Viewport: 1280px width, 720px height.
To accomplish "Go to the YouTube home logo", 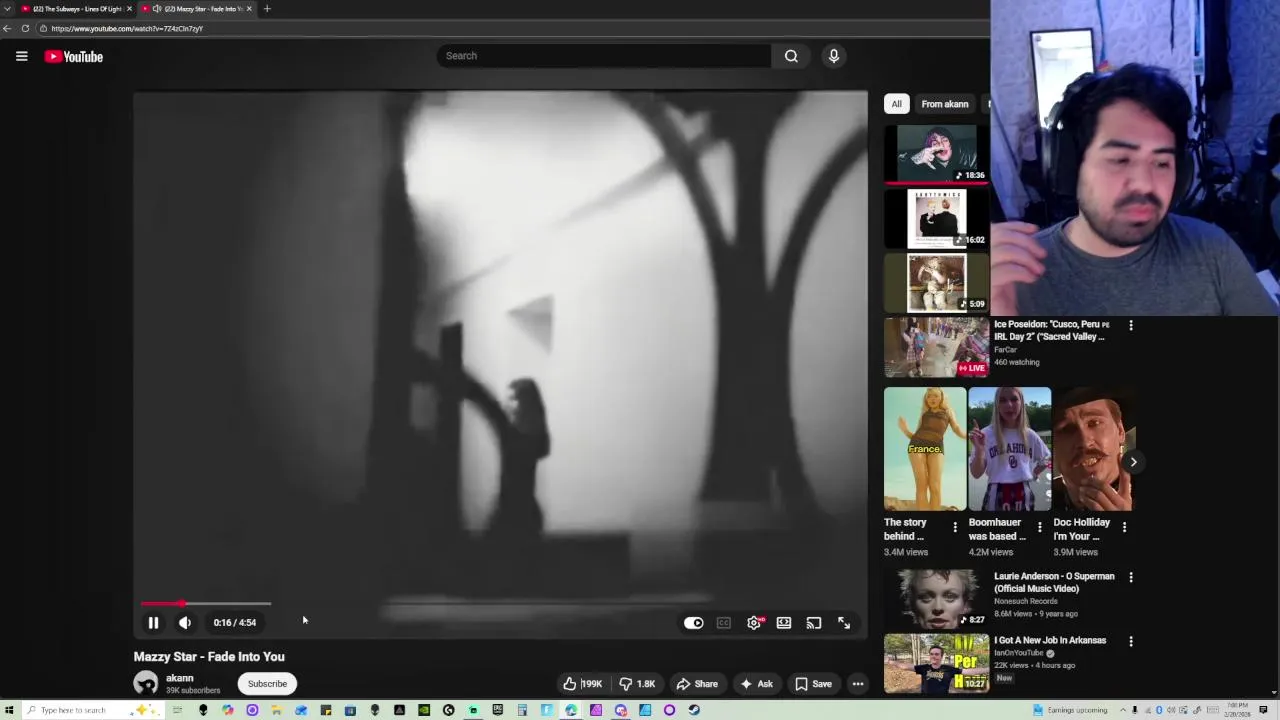I will 74,57.
